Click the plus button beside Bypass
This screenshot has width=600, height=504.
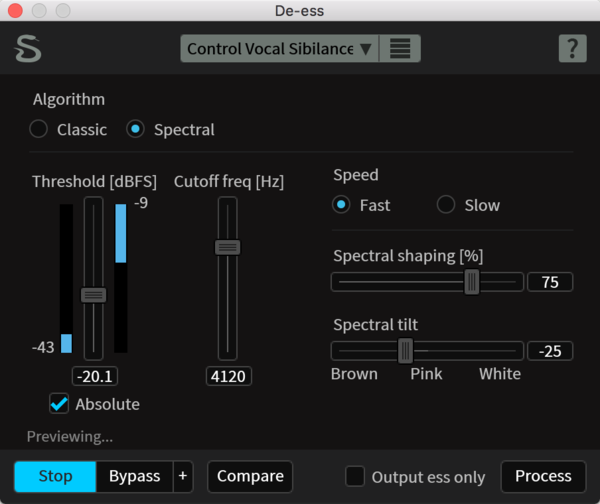182,476
